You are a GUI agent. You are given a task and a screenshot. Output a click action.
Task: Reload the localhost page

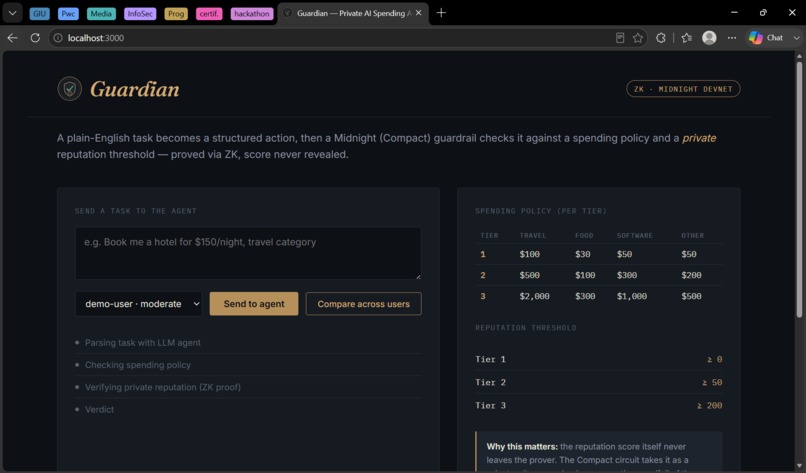point(35,38)
